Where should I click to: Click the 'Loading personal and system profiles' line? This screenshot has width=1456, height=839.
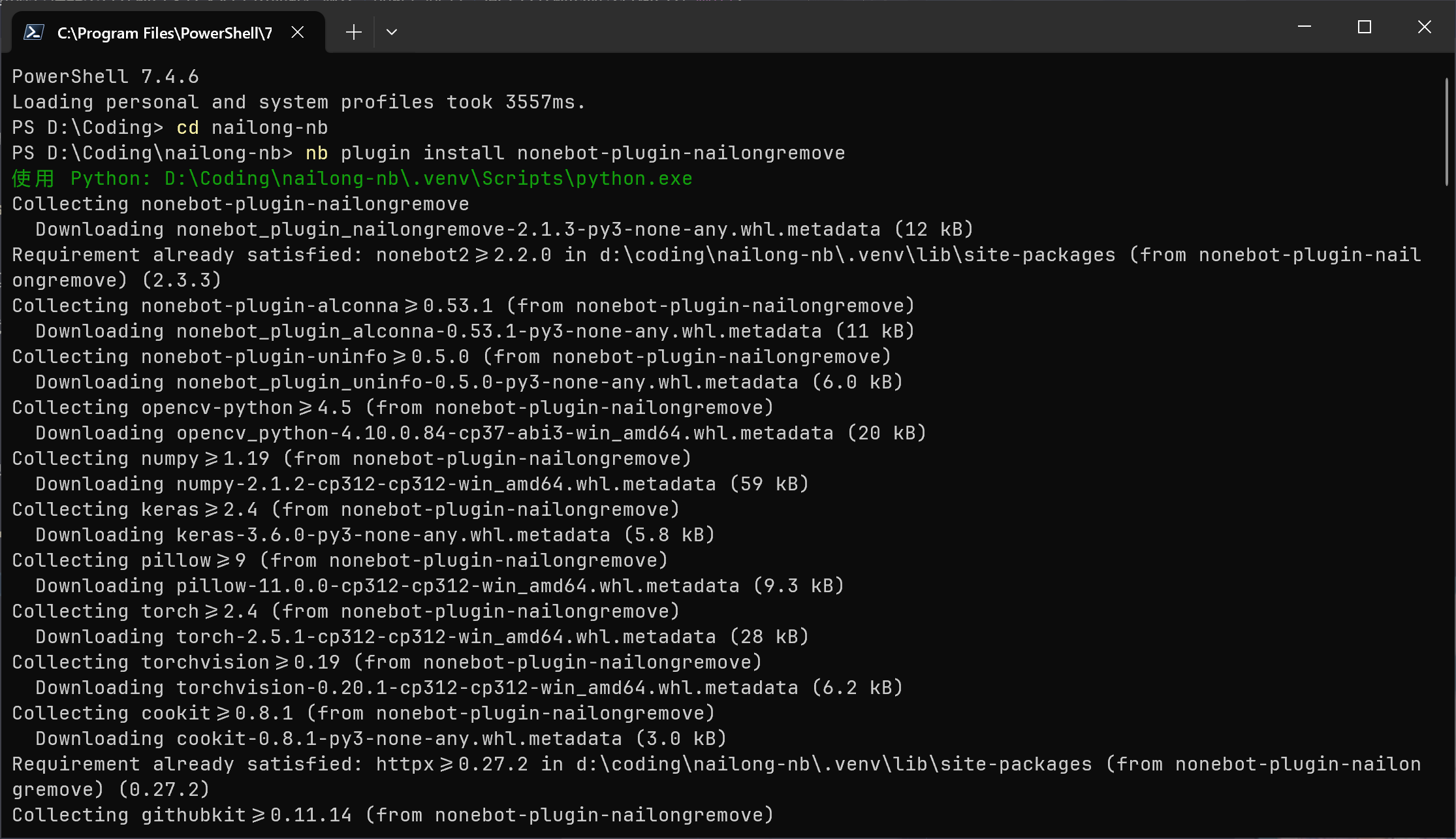[x=298, y=102]
